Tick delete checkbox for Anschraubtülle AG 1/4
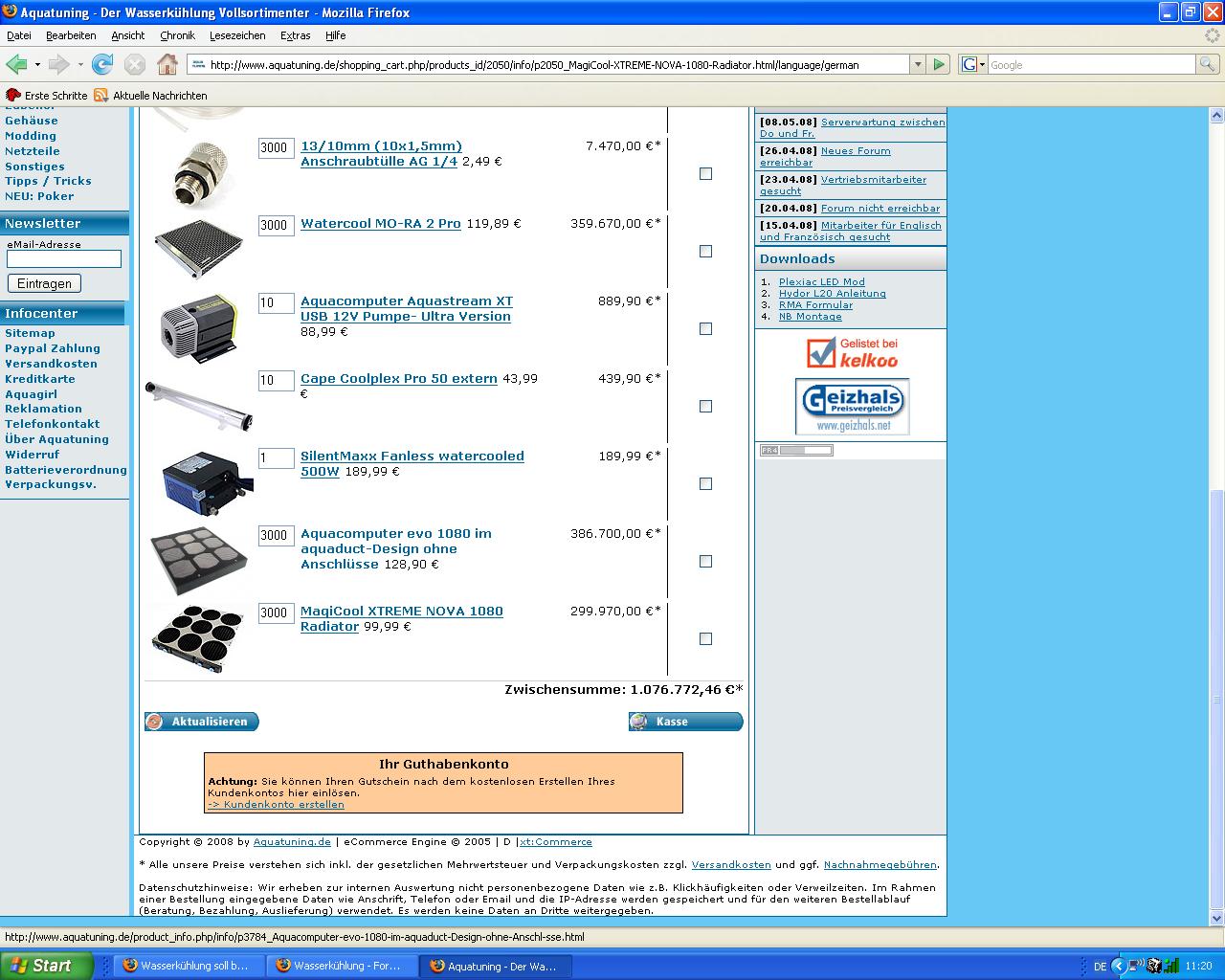The image size is (1225, 980). coord(705,173)
